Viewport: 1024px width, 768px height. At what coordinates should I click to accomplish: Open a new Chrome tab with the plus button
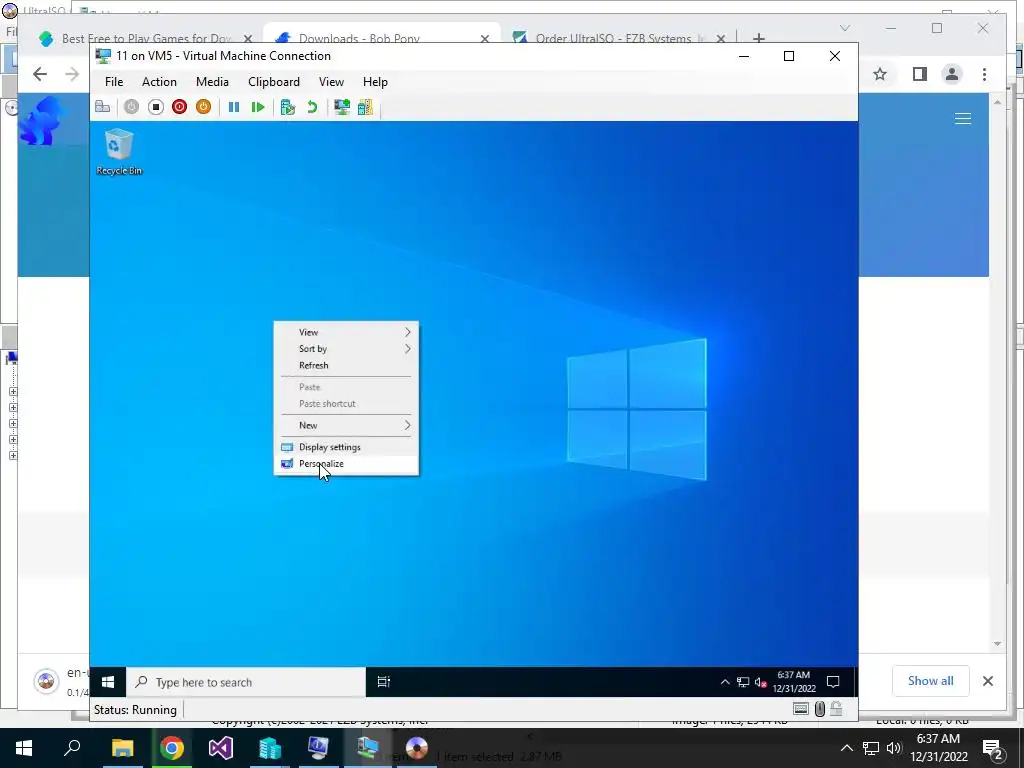click(758, 39)
